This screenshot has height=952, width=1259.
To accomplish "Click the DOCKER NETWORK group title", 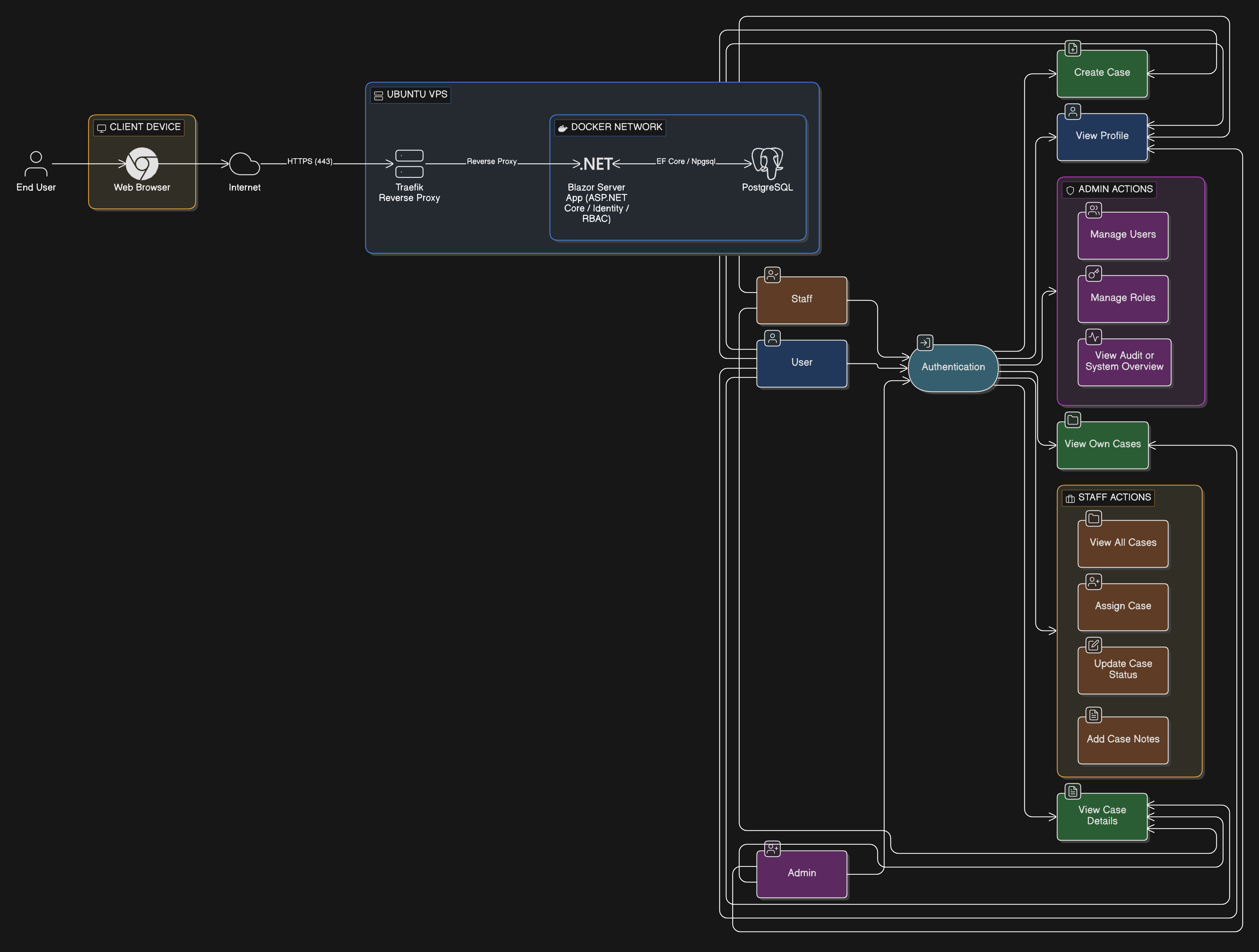I will (616, 127).
